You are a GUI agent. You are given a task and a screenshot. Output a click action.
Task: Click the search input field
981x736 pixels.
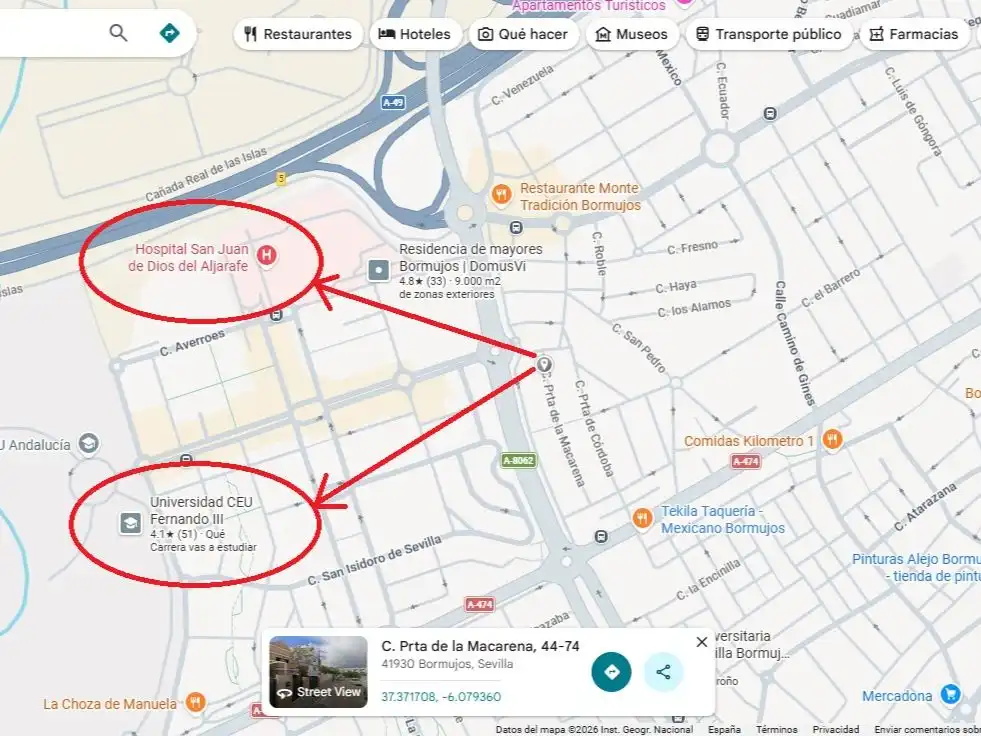click(x=50, y=33)
